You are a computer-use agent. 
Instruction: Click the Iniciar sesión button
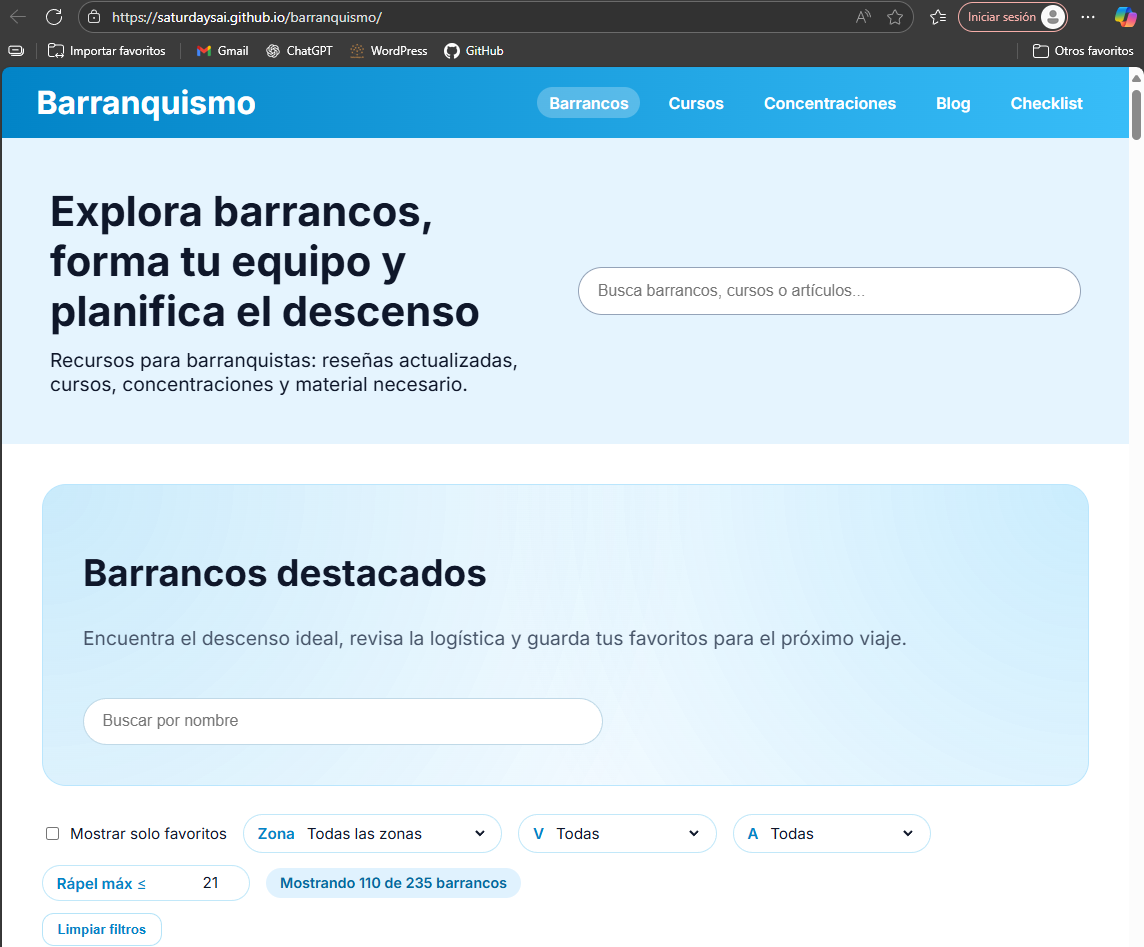(x=1012, y=17)
